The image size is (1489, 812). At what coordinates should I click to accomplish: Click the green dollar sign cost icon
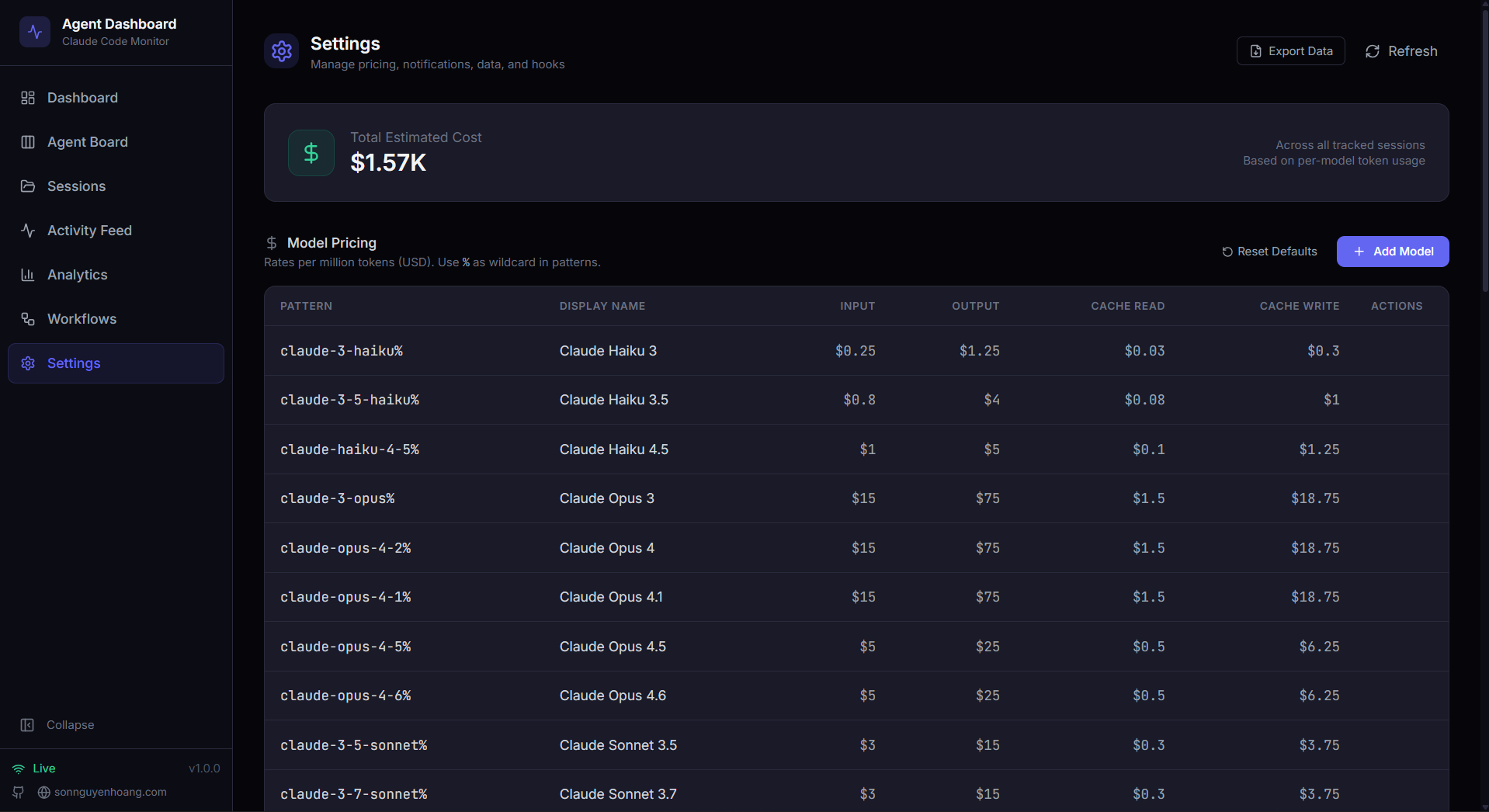[311, 153]
